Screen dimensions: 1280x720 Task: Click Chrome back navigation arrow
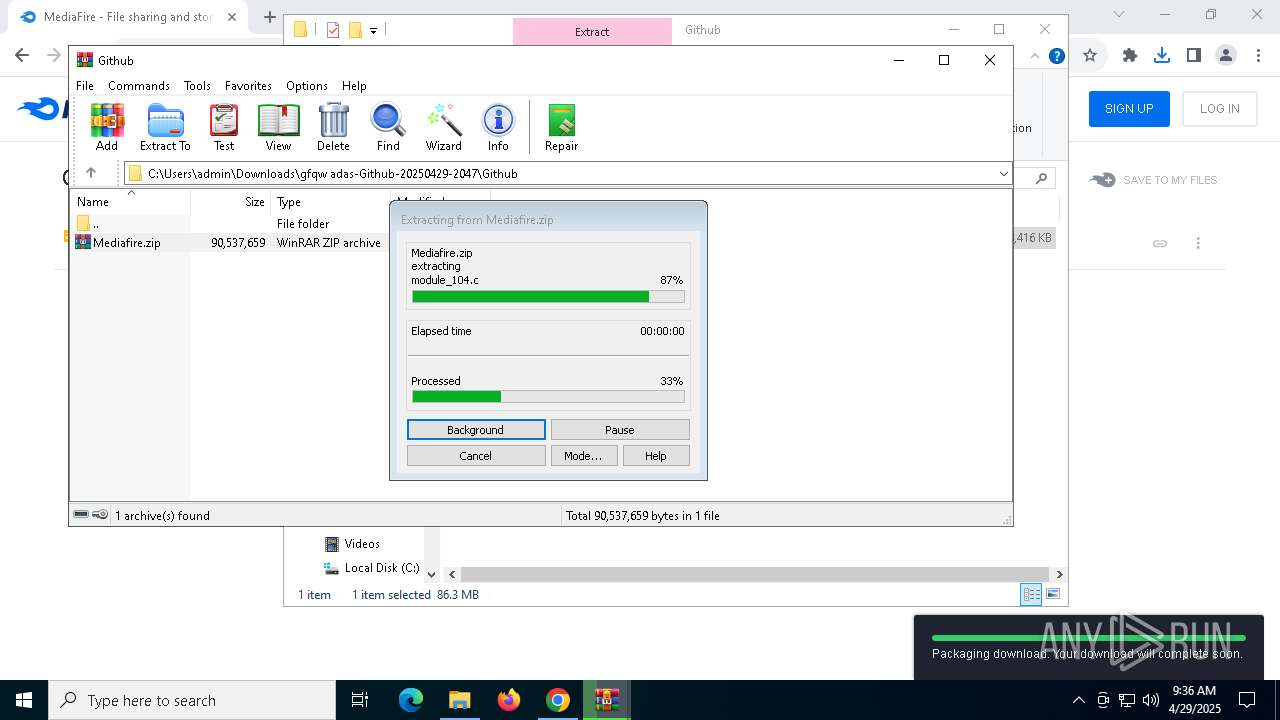point(22,56)
